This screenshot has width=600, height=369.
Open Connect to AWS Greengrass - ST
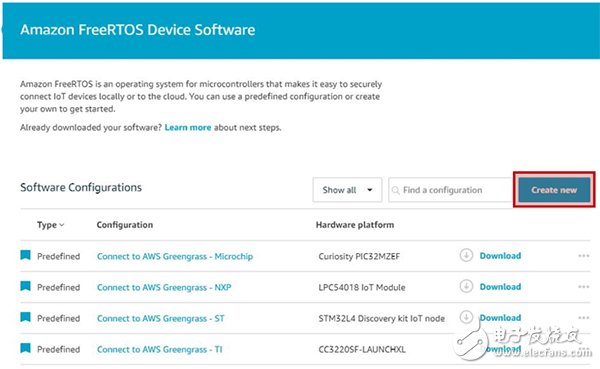click(x=160, y=318)
